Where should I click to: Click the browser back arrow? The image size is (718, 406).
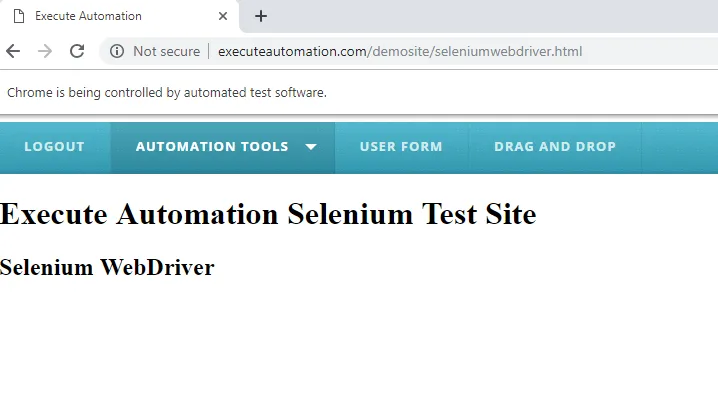tap(13, 51)
